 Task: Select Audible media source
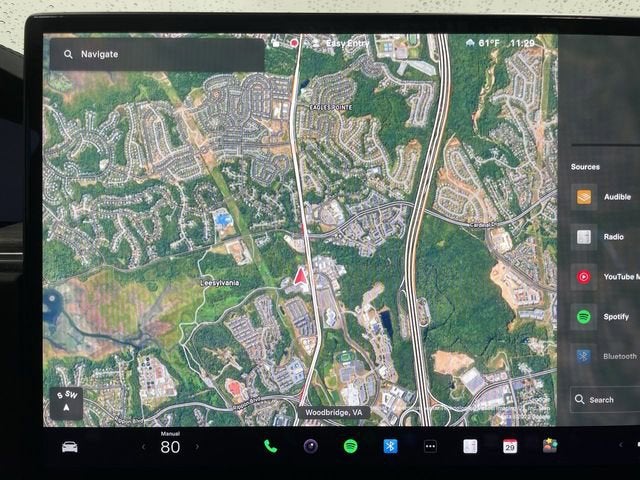[600, 197]
